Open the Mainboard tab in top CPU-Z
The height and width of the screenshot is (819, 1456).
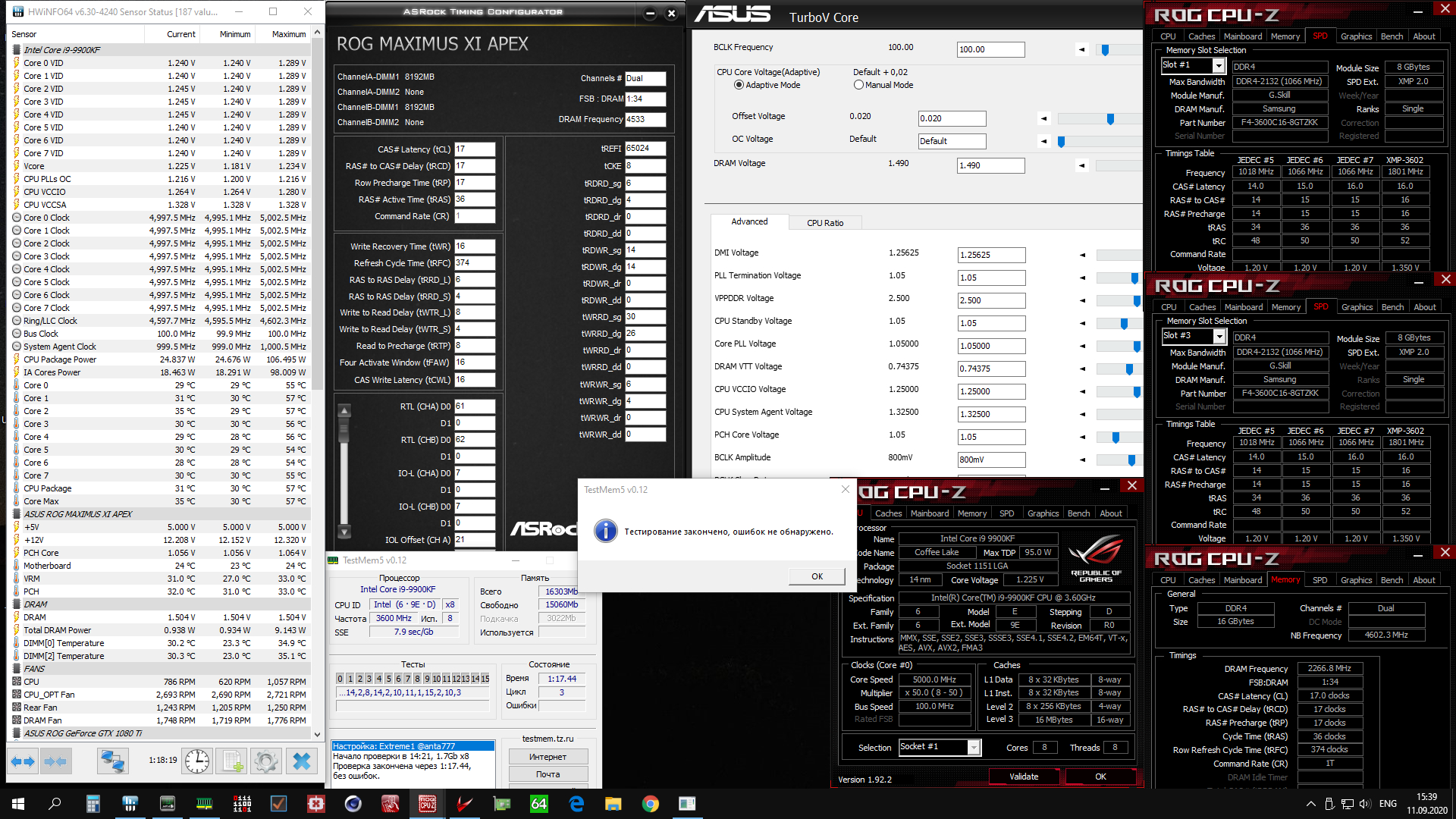click(1243, 36)
